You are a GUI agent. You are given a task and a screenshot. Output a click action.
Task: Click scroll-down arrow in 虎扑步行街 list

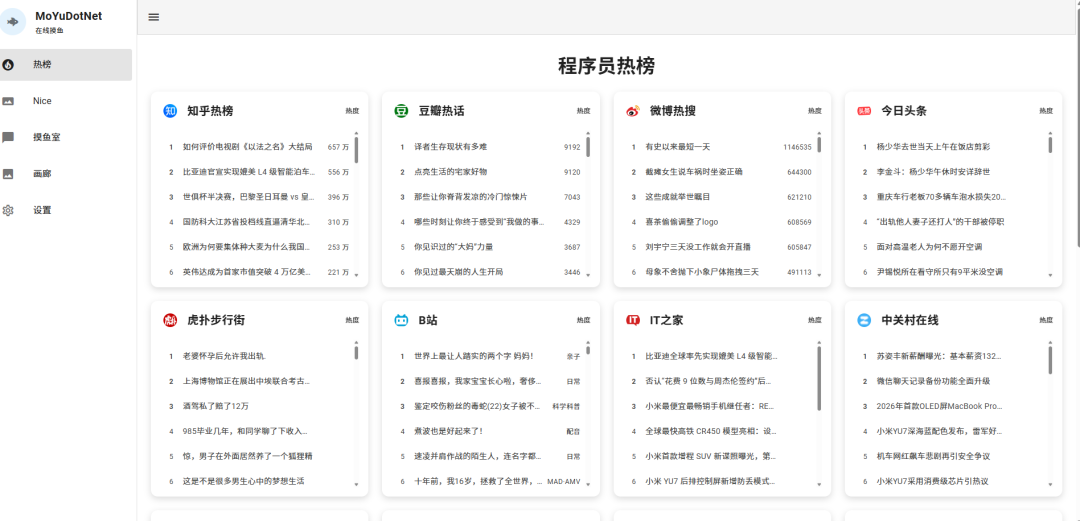pyautogui.click(x=356, y=484)
